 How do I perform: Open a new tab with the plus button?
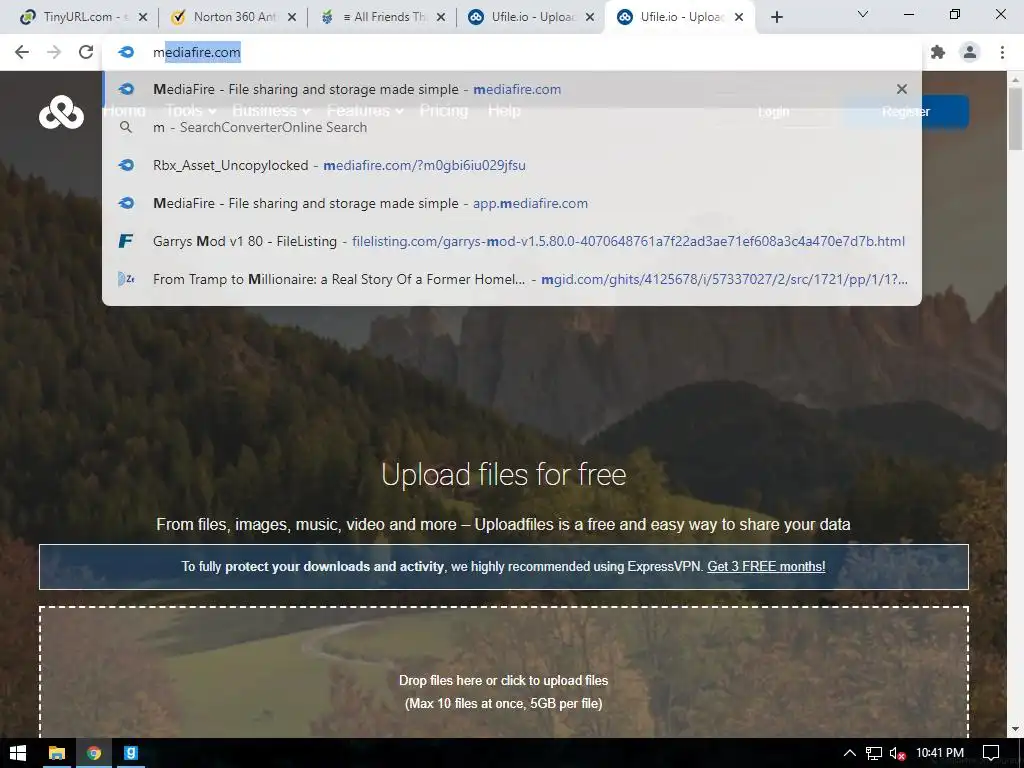click(x=776, y=17)
